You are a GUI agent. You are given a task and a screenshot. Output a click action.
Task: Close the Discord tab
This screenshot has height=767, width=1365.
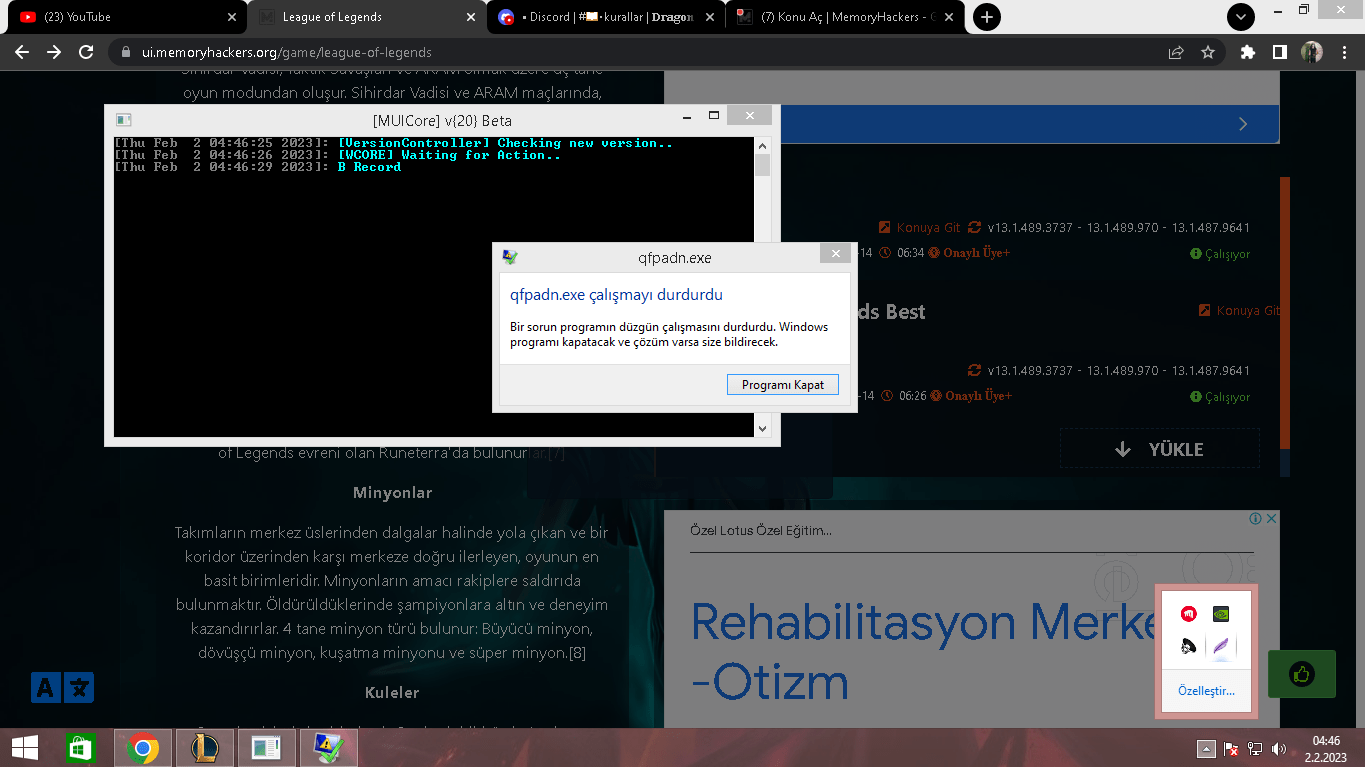pyautogui.click(x=710, y=17)
